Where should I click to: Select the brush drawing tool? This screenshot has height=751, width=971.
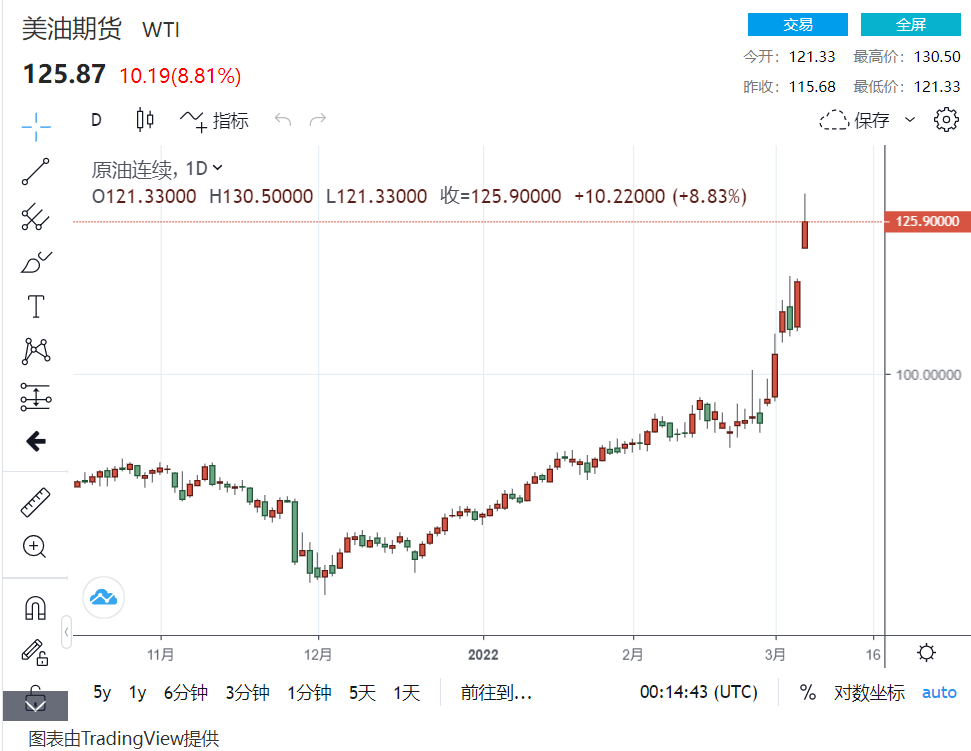pyautogui.click(x=36, y=263)
